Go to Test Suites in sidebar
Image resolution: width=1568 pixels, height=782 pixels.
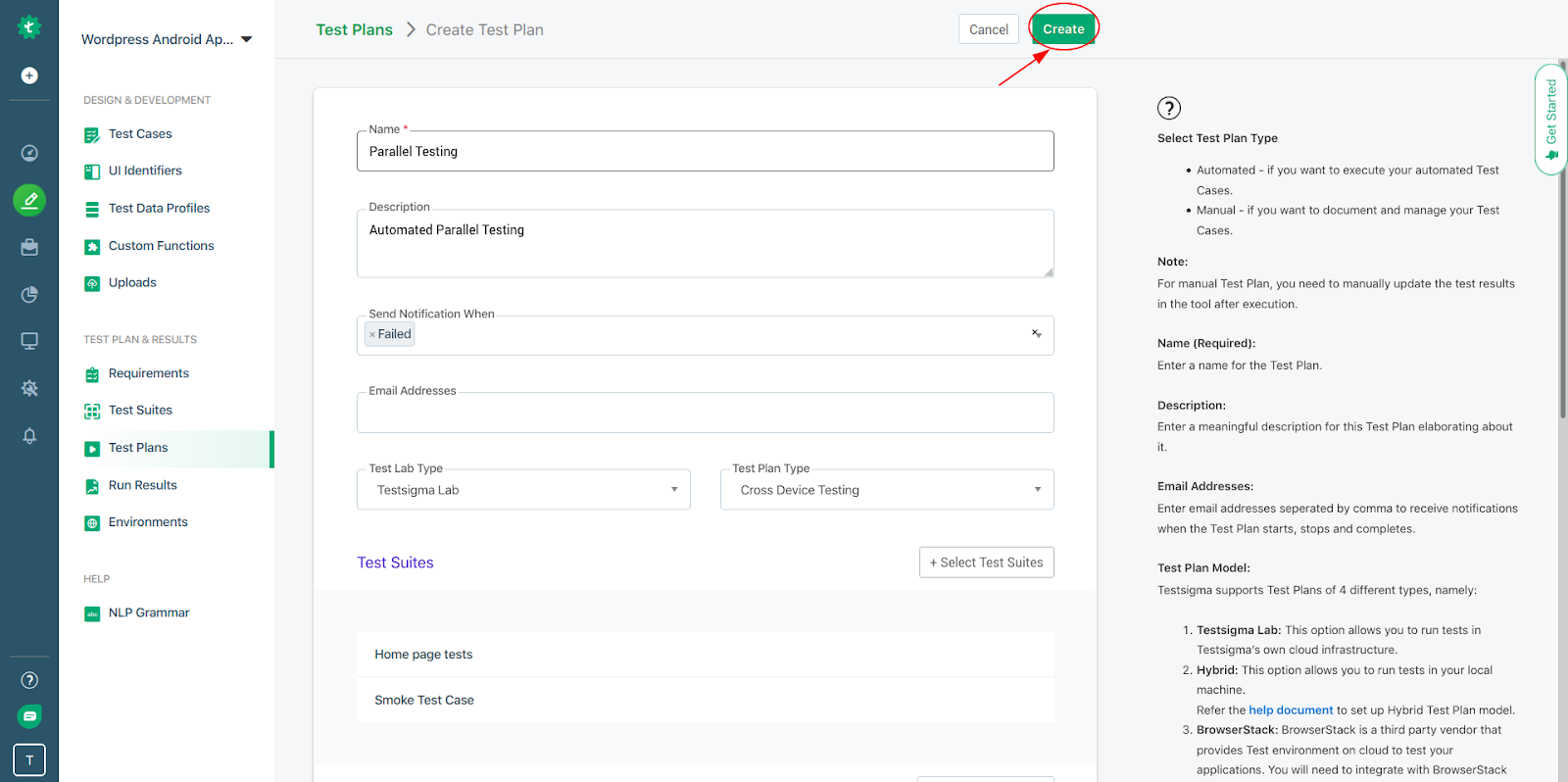point(140,411)
